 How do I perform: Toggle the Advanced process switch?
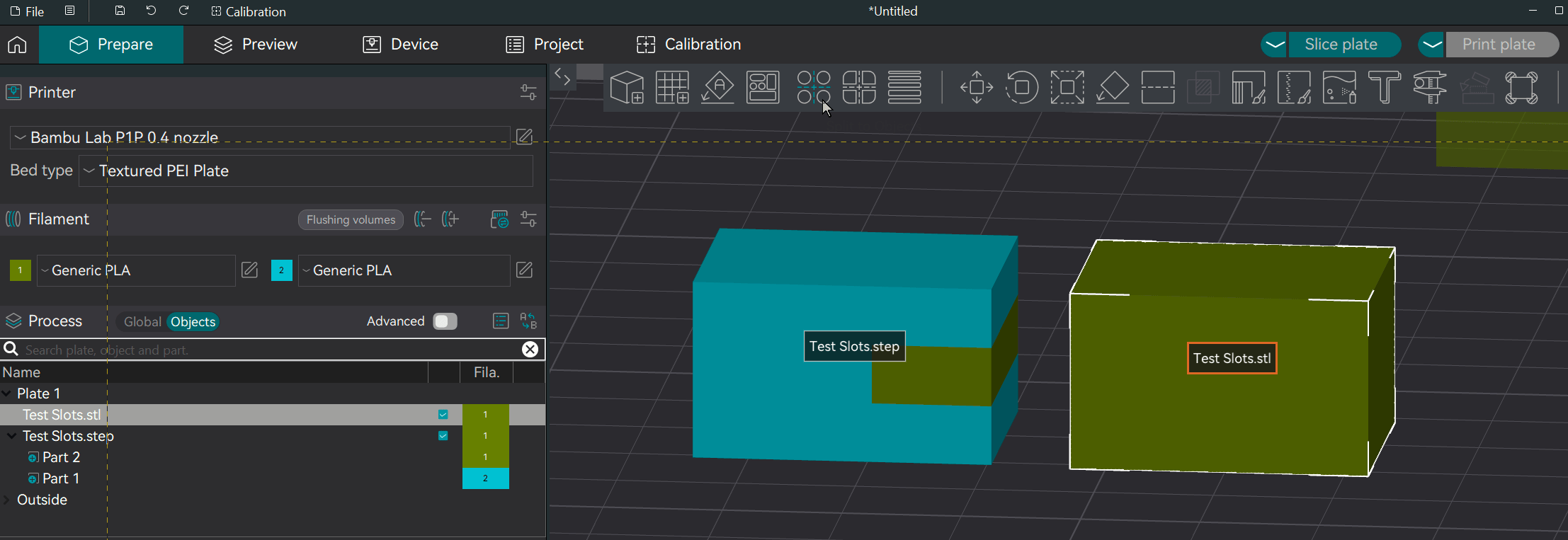click(x=445, y=321)
